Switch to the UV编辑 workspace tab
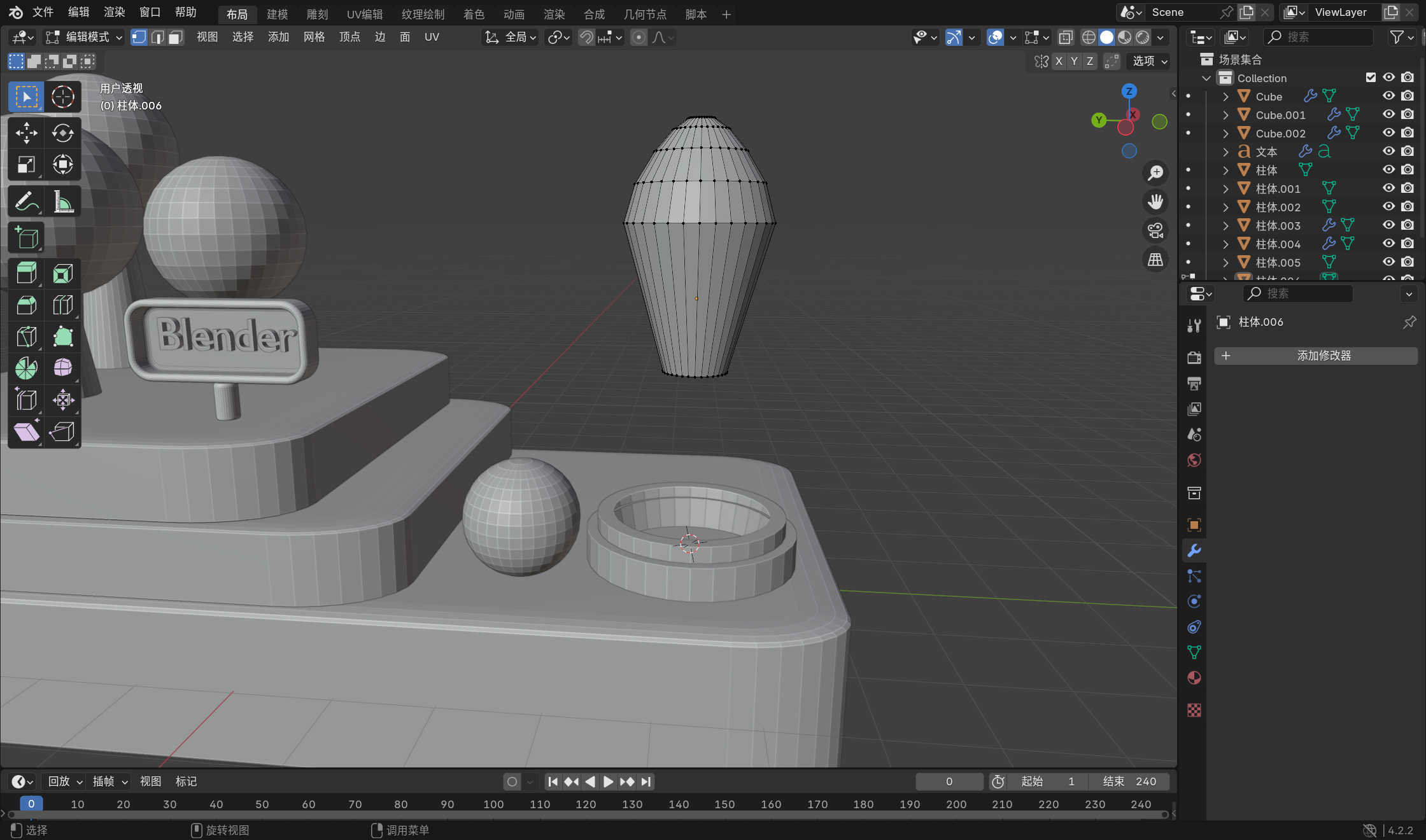Viewport: 1426px width, 840px height. click(x=364, y=14)
